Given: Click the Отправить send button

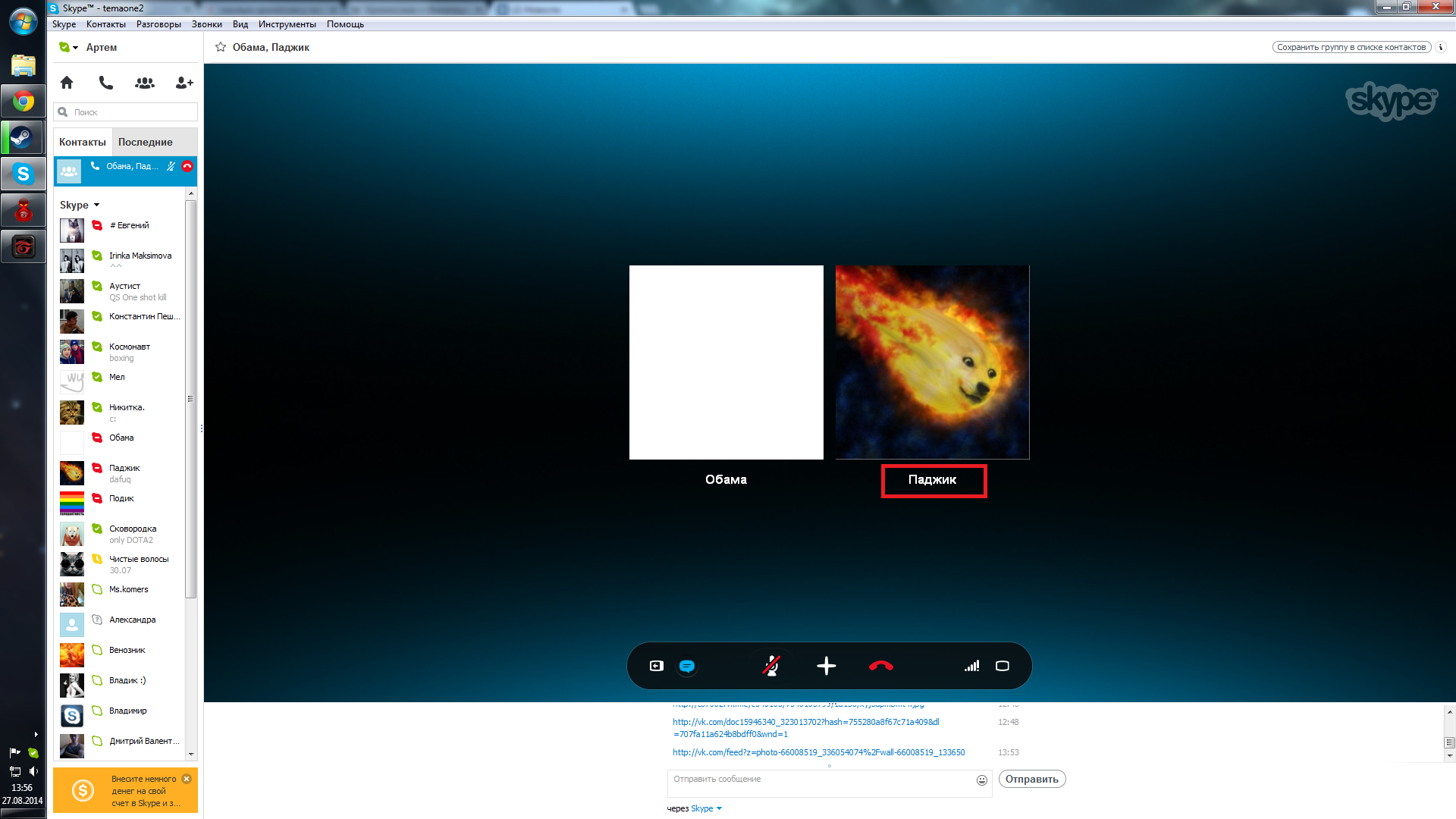Looking at the screenshot, I should pos(1032,779).
